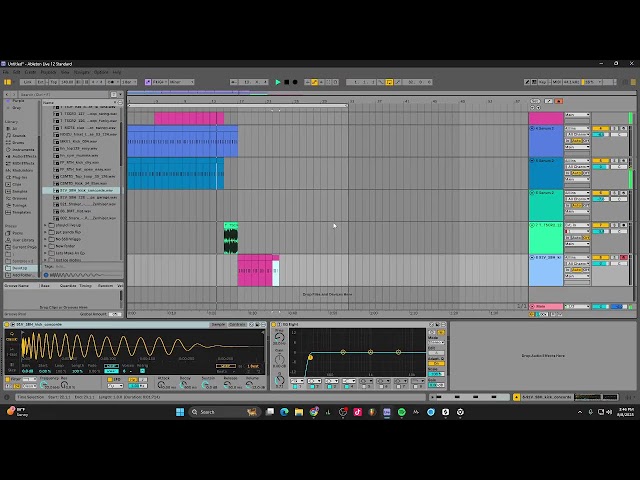
Task: Open the File menu
Action: point(6,72)
